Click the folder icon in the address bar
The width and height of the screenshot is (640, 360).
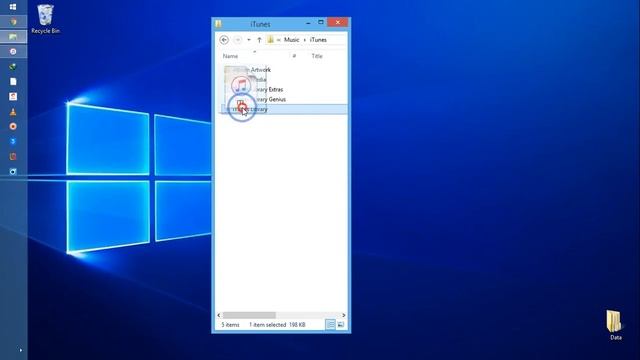tap(270, 40)
